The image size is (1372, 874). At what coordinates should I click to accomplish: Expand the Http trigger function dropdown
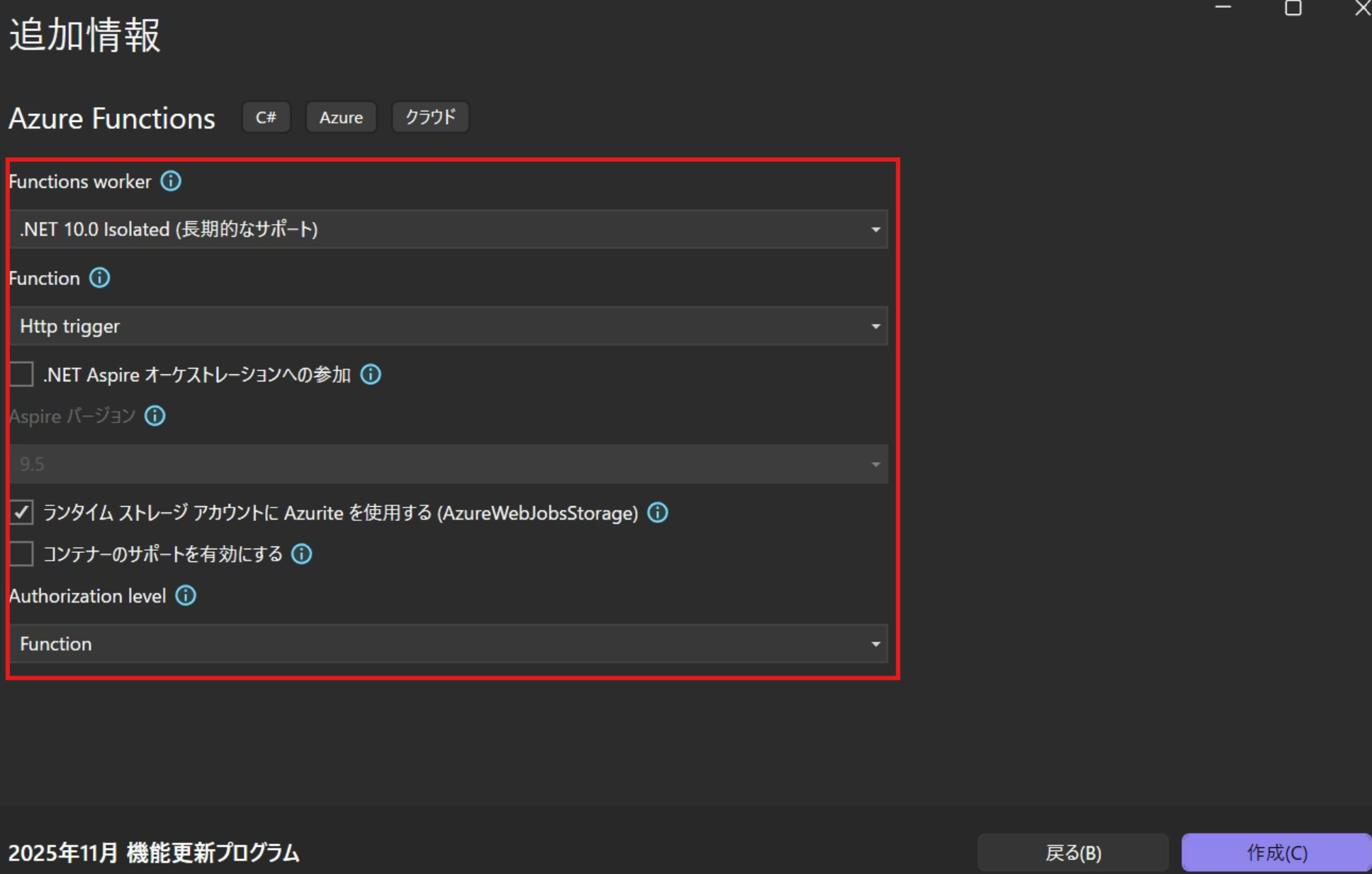(448, 326)
